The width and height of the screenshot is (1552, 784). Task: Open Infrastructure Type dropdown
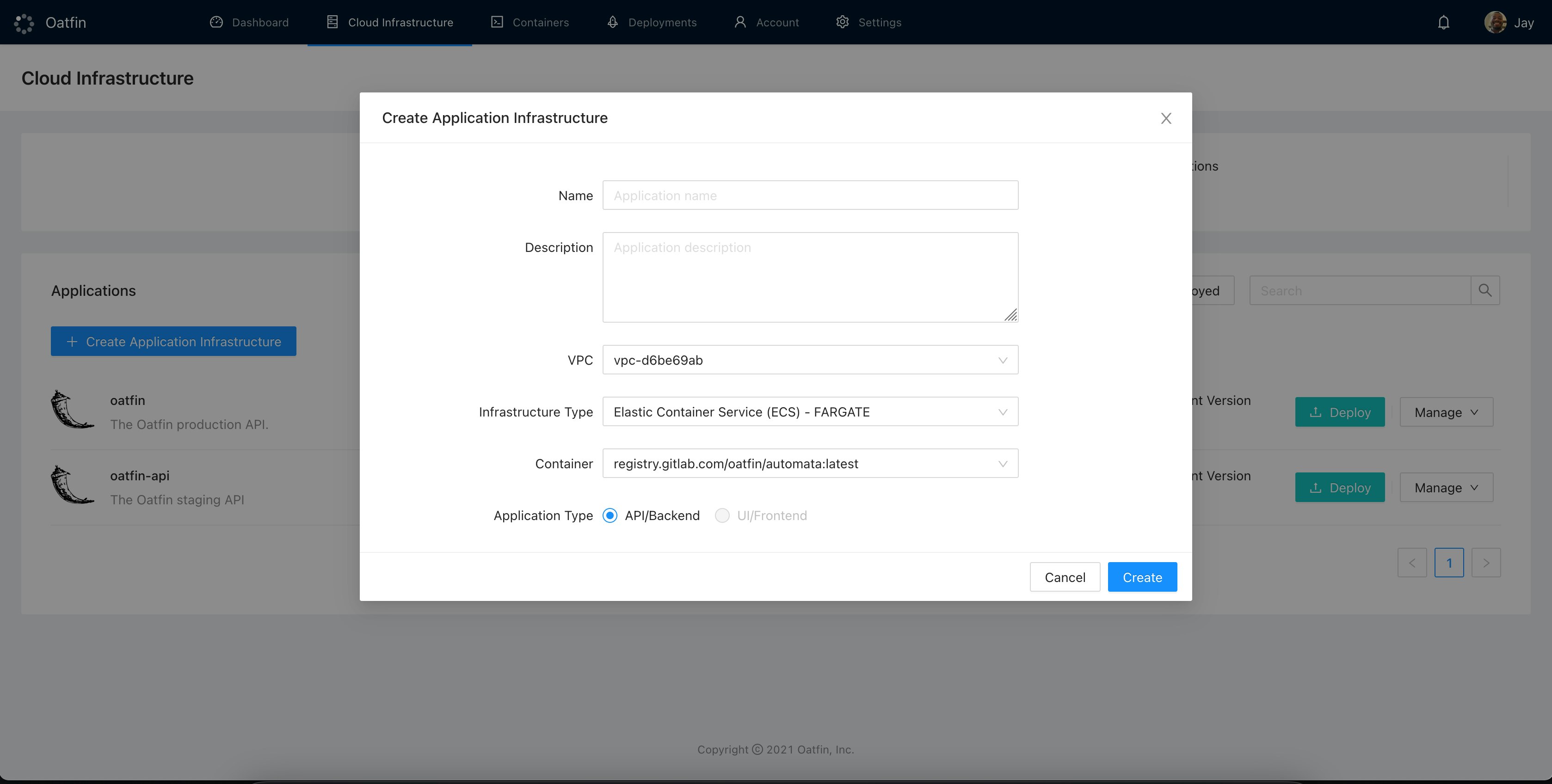click(810, 412)
